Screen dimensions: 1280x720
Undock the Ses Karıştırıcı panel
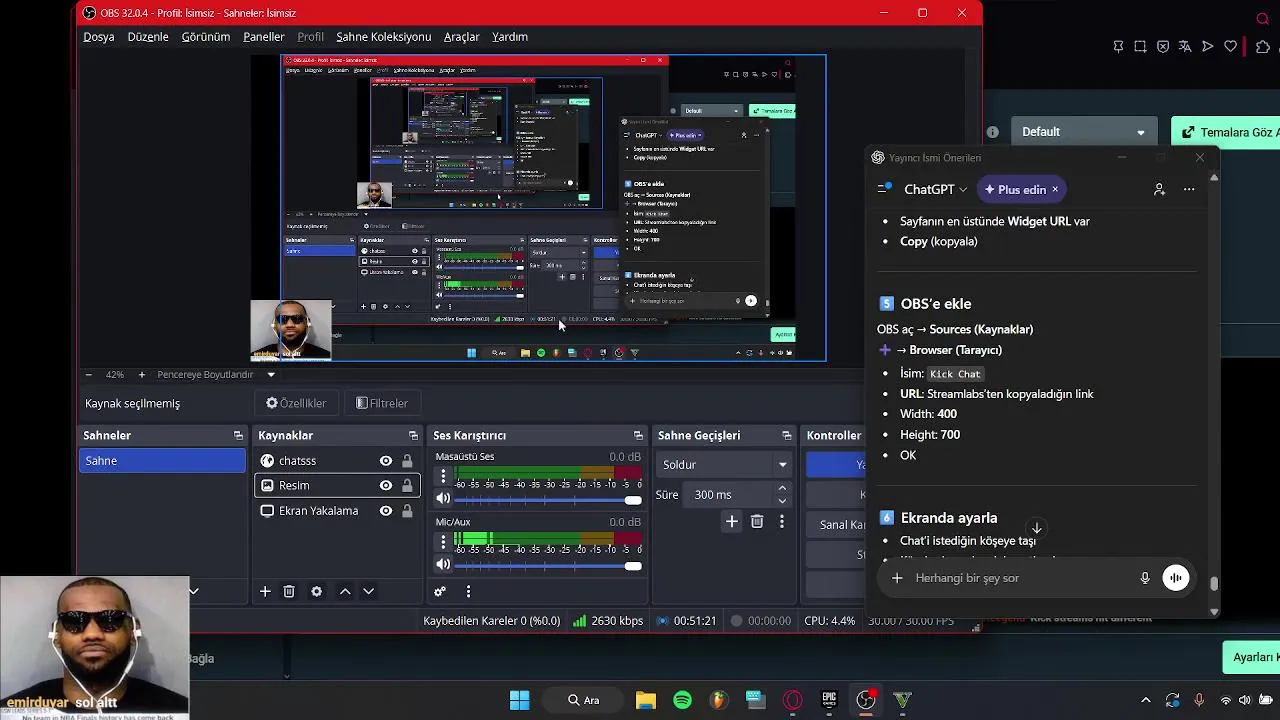coord(638,435)
